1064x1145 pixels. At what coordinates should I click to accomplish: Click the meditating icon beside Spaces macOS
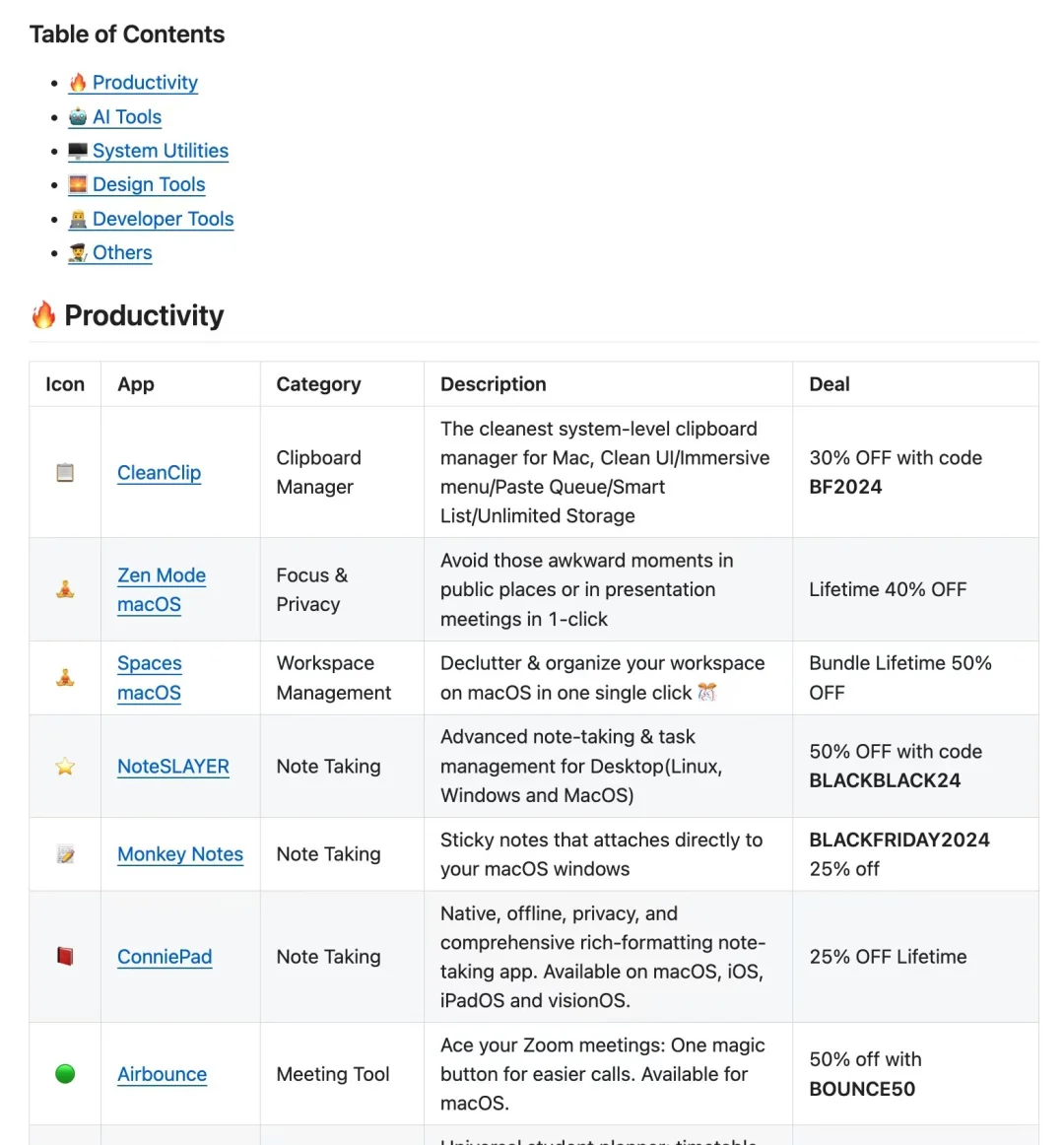click(65, 678)
